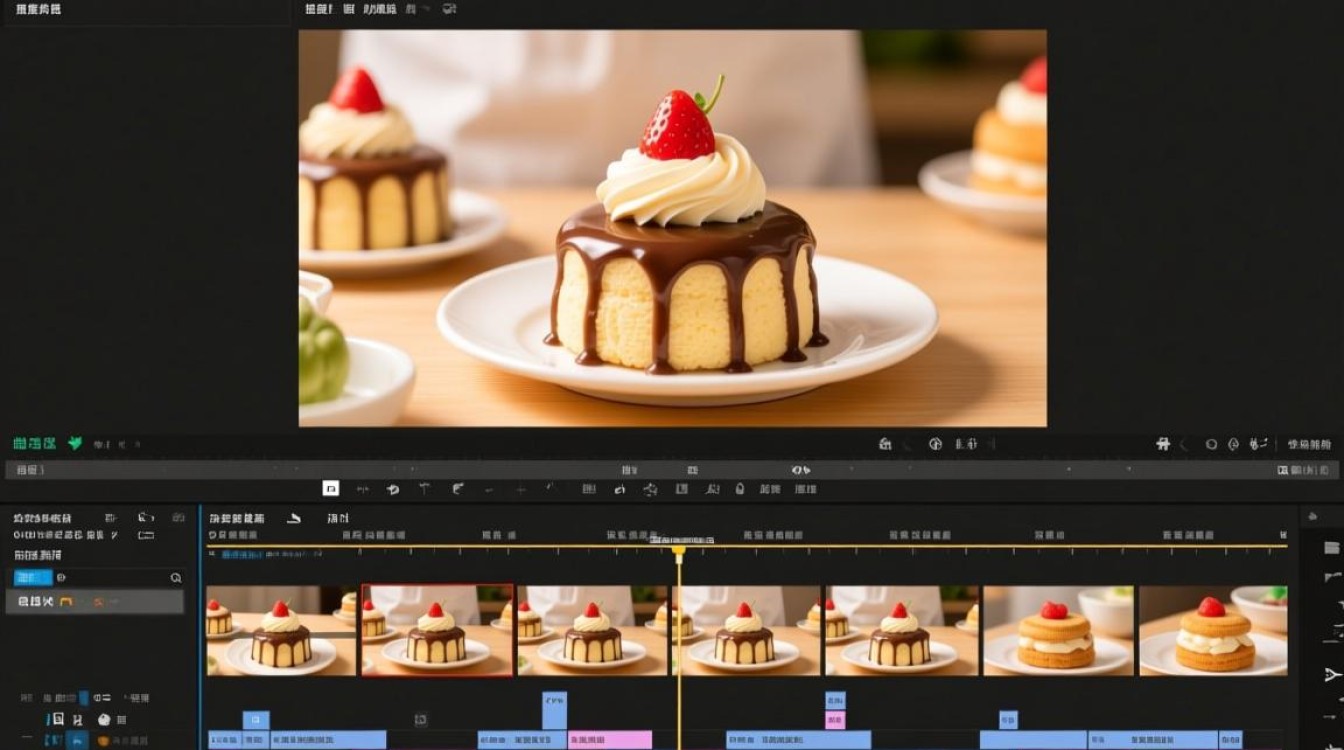Select the white highlighted square tool in the toolbar
This screenshot has width=1344, height=750.
(x=331, y=488)
